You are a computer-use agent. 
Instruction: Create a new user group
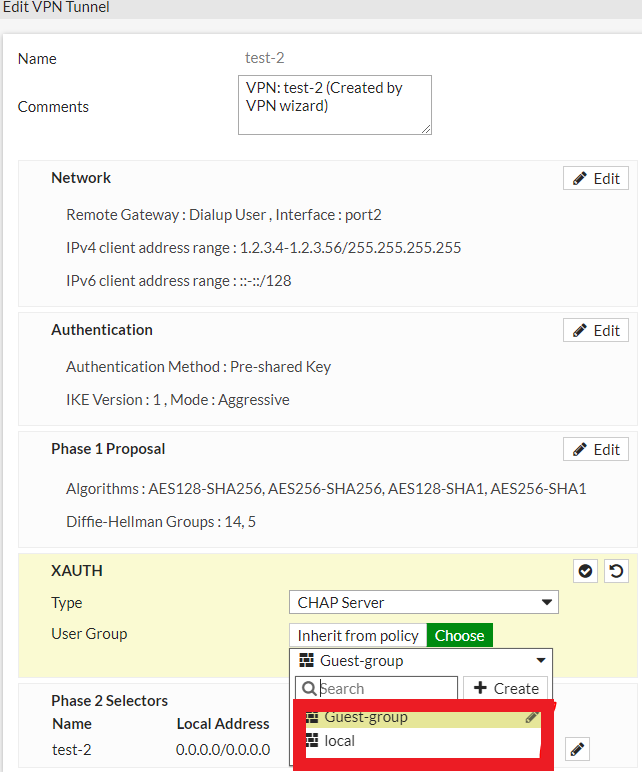506,689
